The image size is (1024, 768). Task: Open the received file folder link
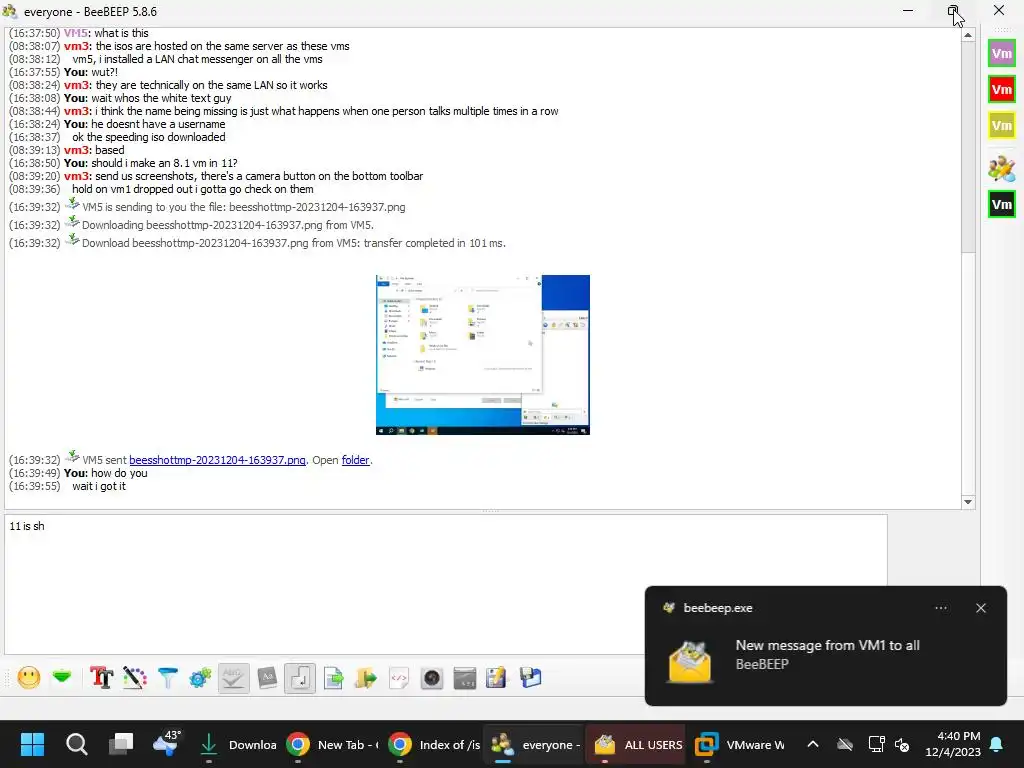[355, 460]
